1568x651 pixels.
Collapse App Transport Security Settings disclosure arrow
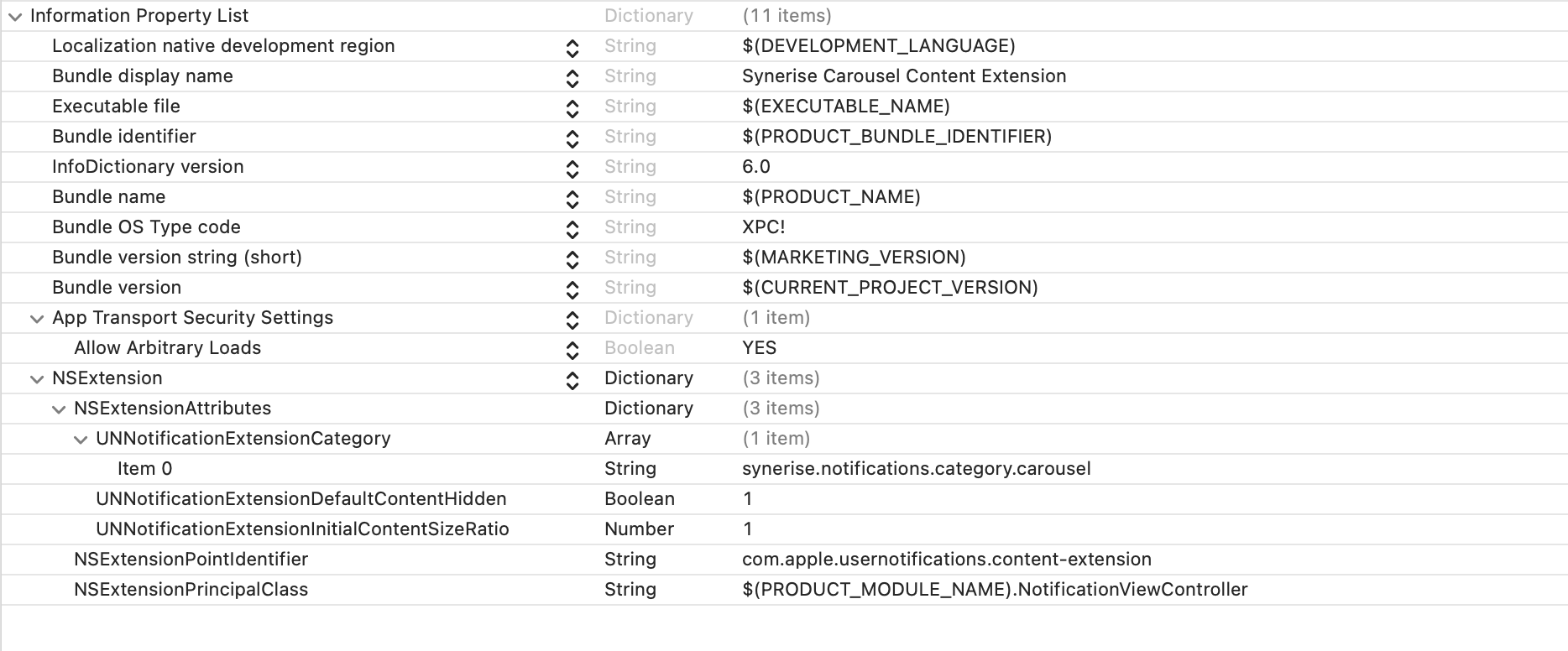[37, 319]
